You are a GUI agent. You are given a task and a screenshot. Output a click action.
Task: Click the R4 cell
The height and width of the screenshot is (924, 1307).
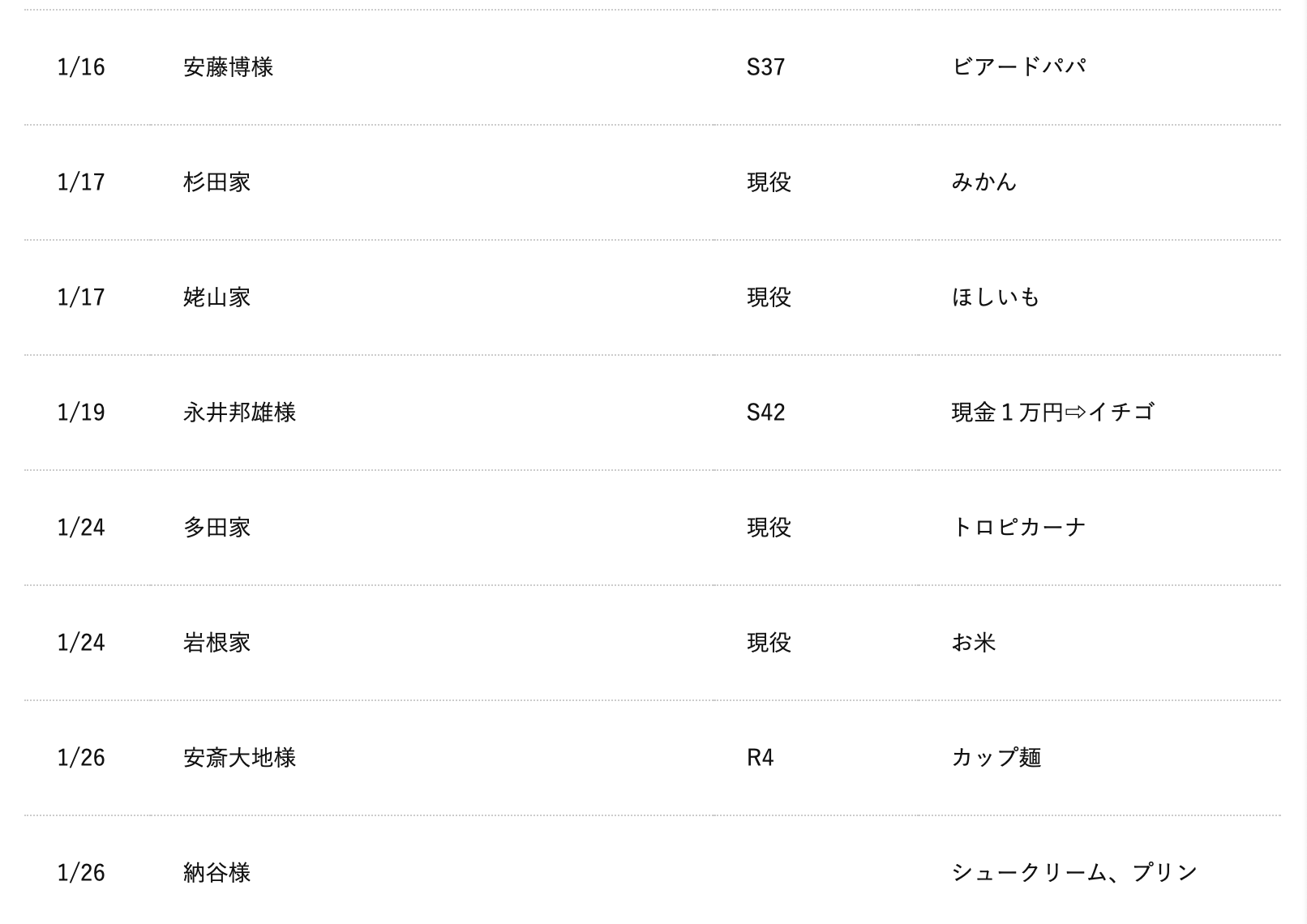[760, 757]
